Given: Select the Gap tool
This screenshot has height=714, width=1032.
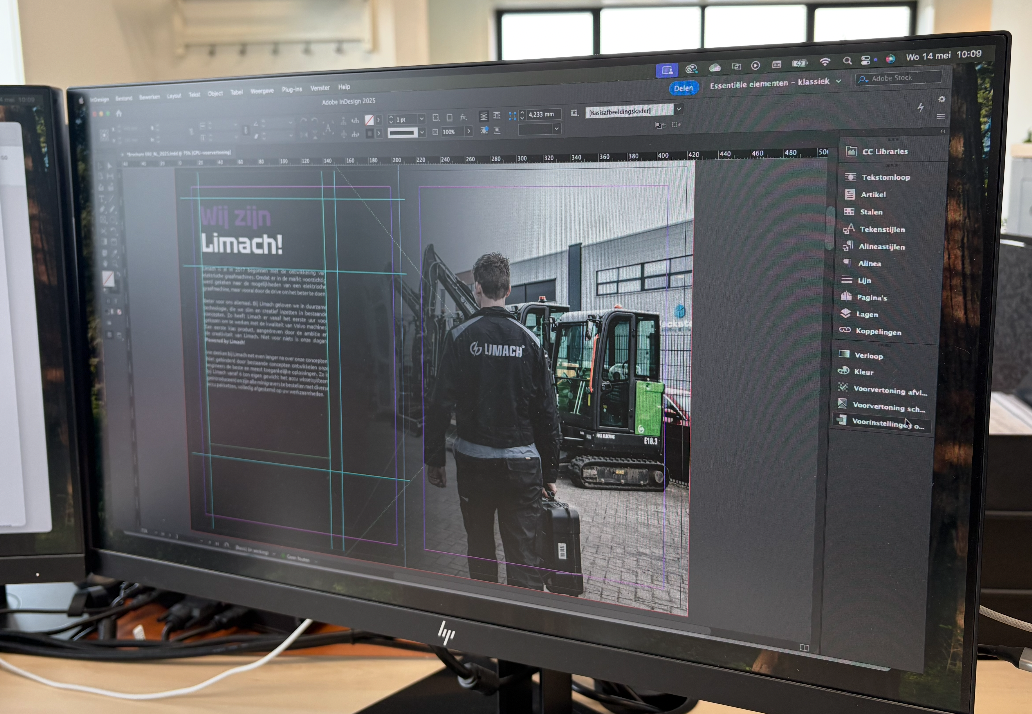Looking at the screenshot, I should (x=111, y=176).
